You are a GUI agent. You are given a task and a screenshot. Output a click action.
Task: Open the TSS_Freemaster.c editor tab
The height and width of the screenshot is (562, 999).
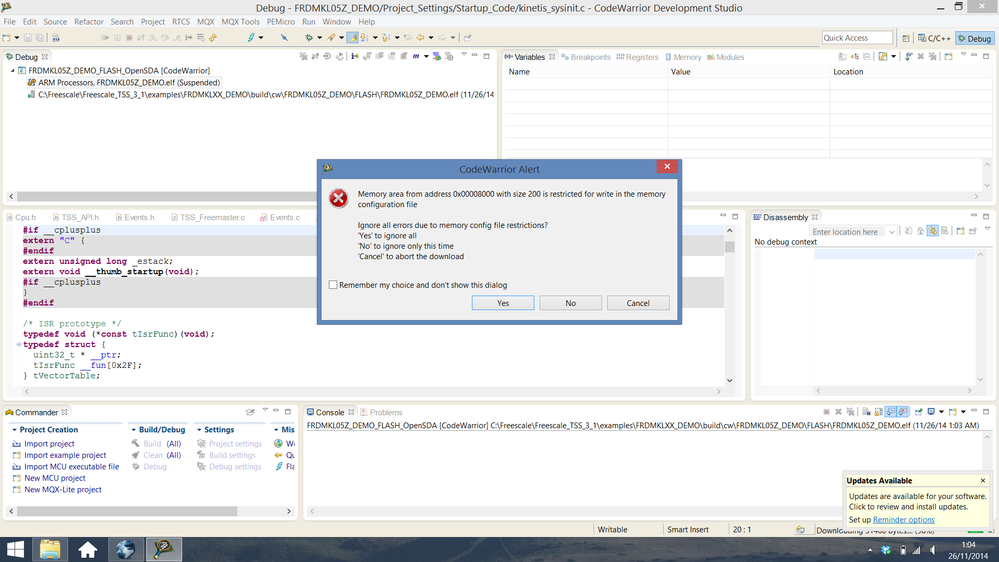point(208,217)
